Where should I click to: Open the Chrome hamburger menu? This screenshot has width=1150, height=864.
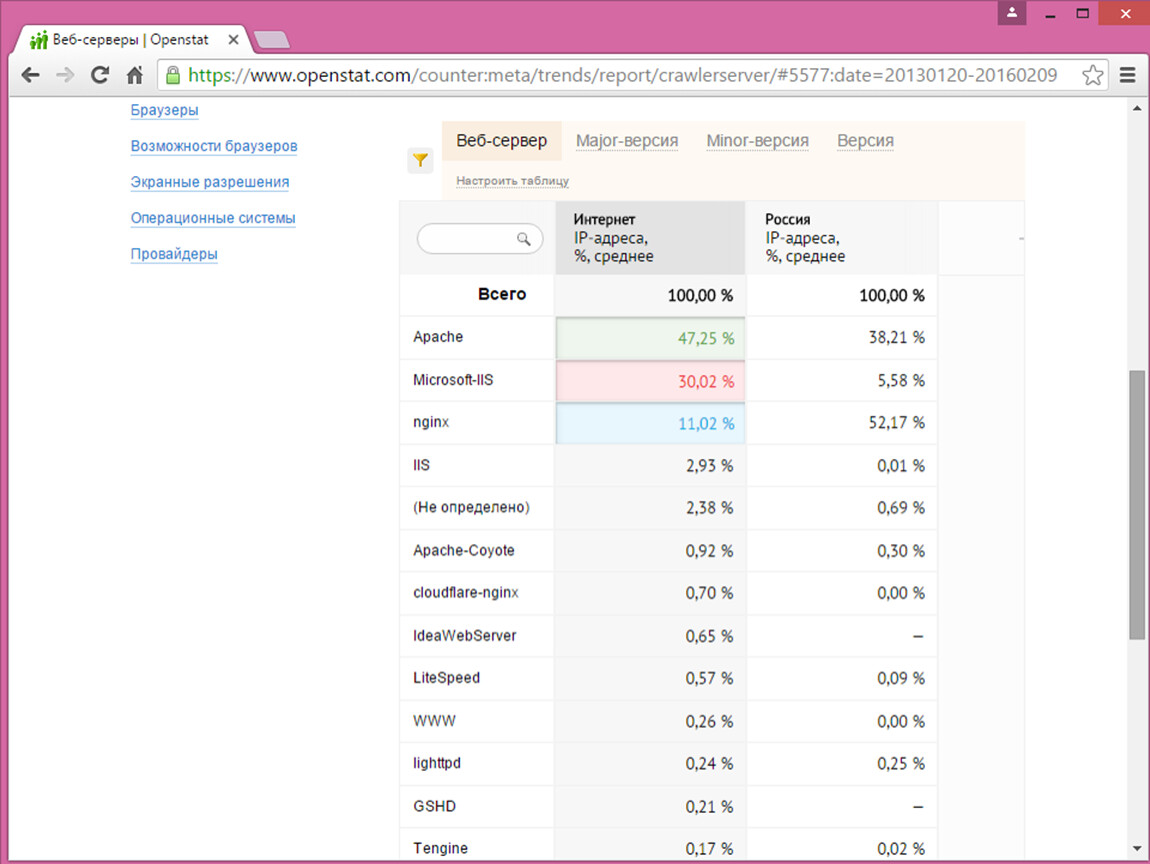pyautogui.click(x=1128, y=75)
